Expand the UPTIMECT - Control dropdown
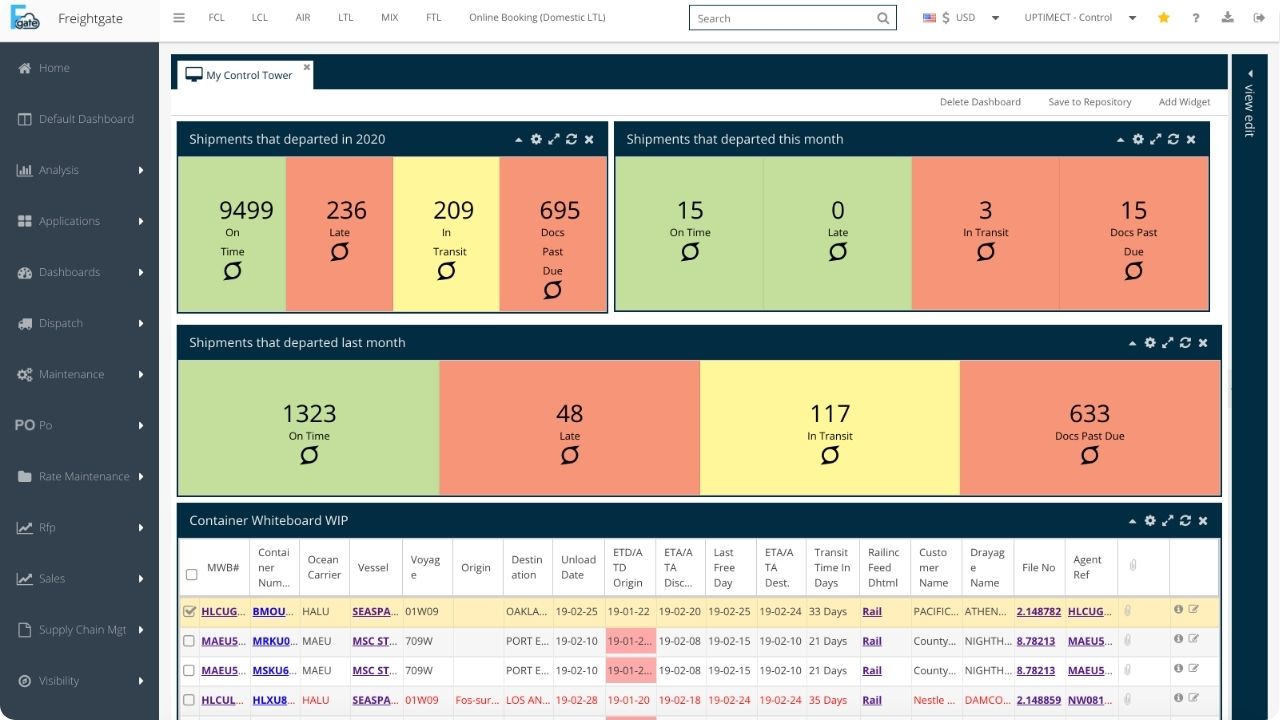Image resolution: width=1280 pixels, height=720 pixels. (x=1131, y=17)
